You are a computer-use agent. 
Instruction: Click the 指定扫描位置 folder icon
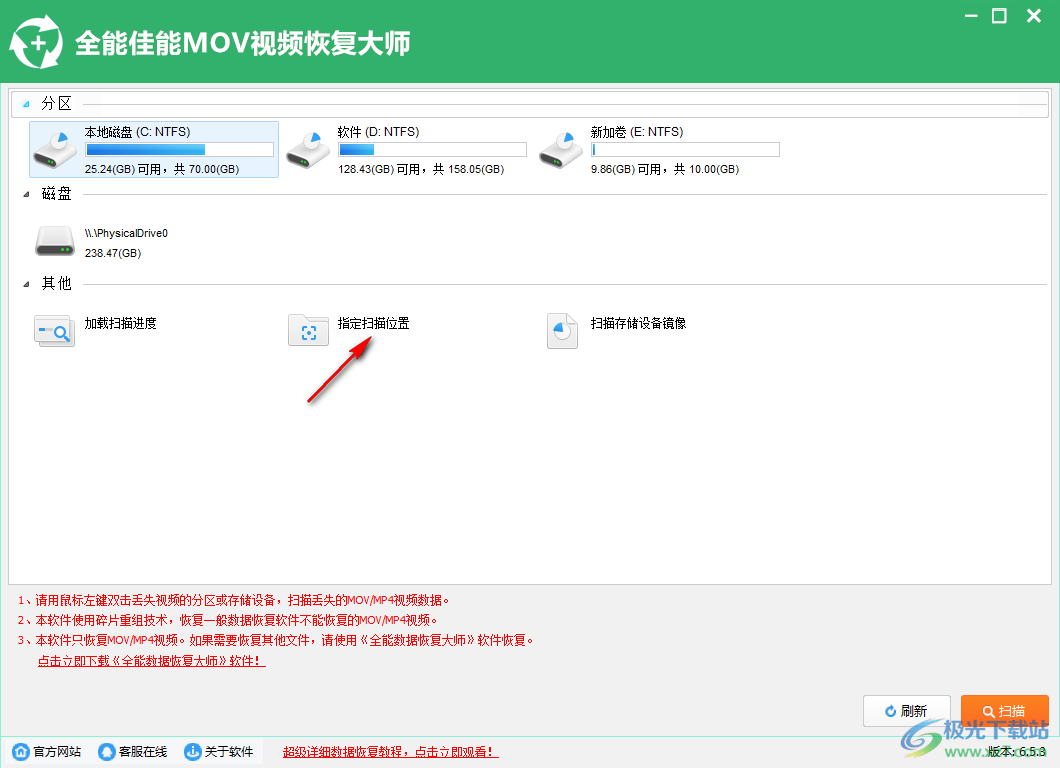click(308, 330)
